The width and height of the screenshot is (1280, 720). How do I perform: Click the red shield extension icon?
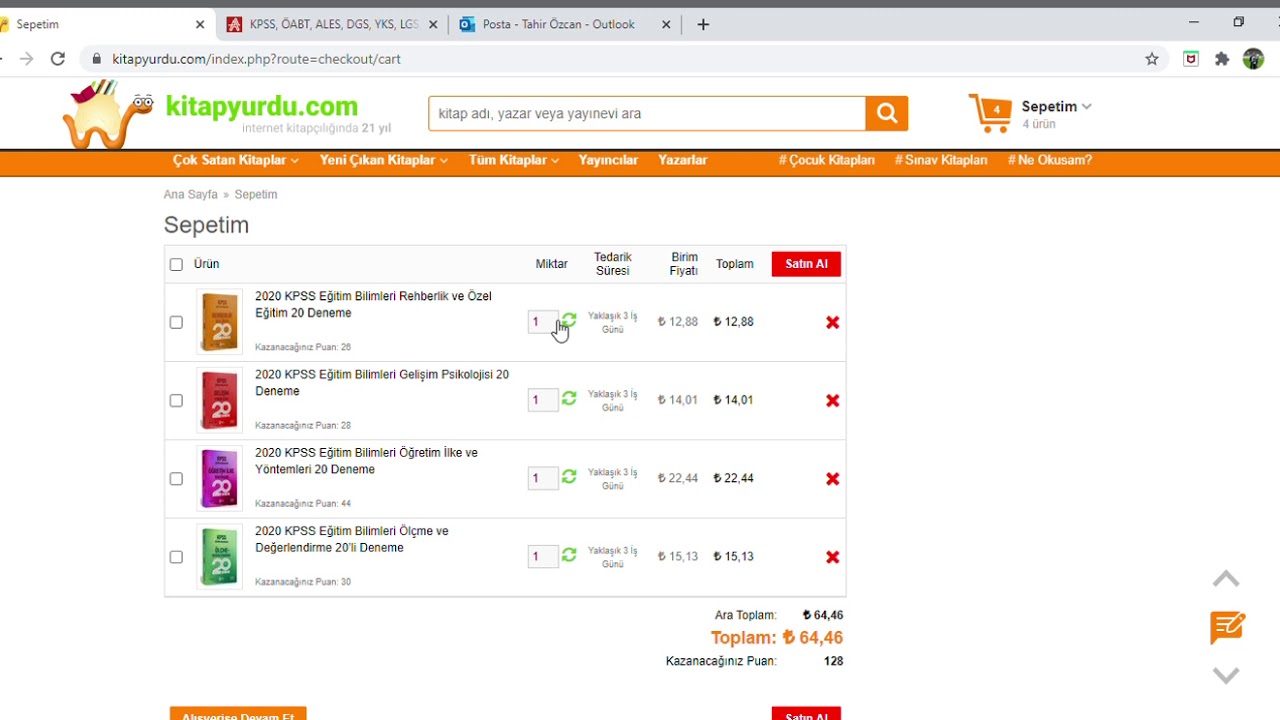pyautogui.click(x=1191, y=59)
